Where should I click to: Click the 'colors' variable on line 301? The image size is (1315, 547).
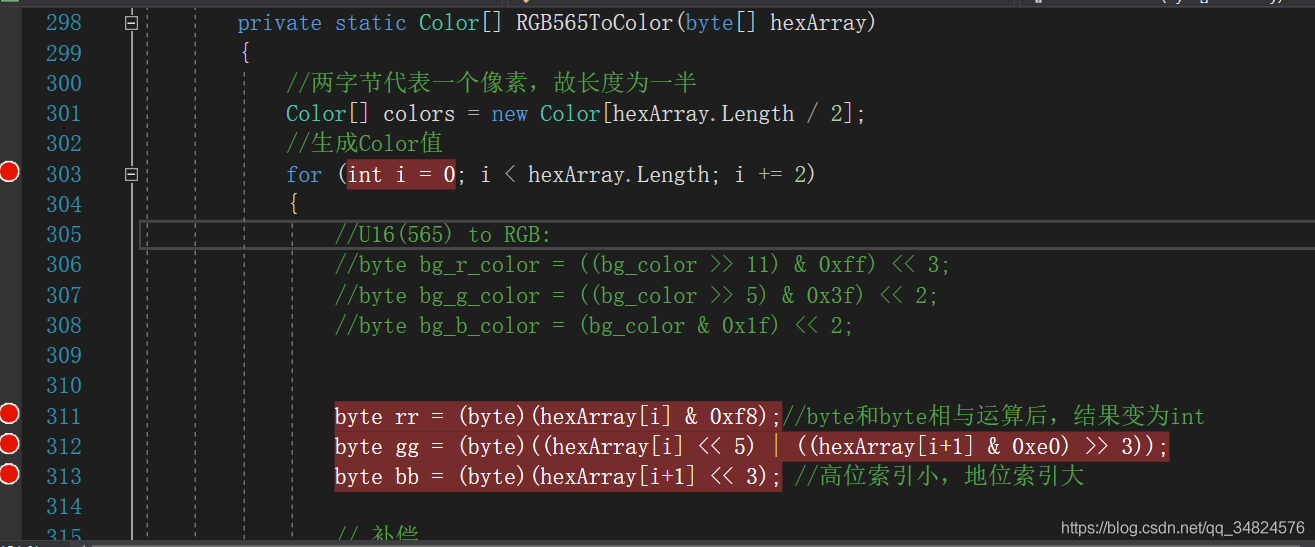[x=419, y=114]
